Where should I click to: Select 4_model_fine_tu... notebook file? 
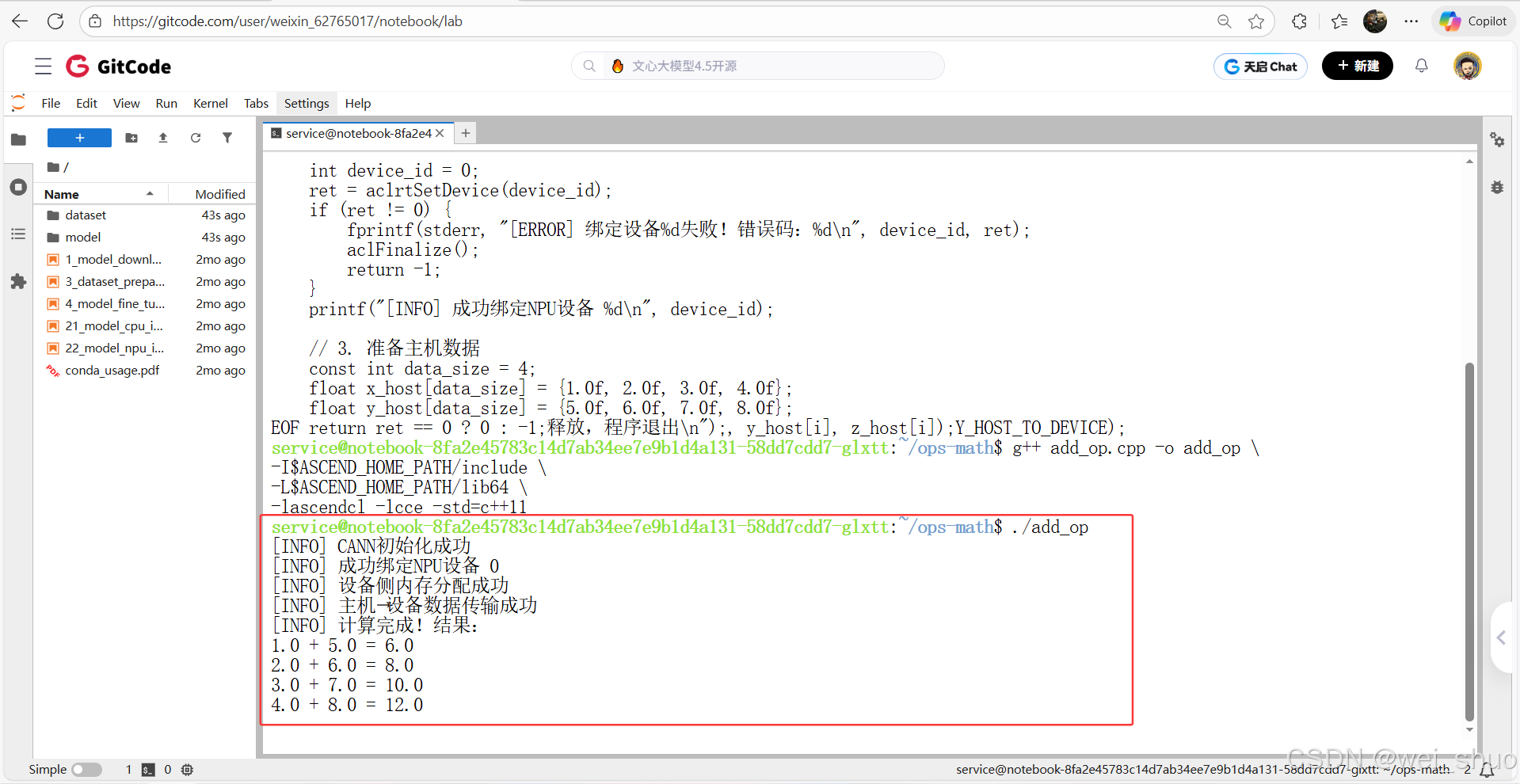coord(146,304)
